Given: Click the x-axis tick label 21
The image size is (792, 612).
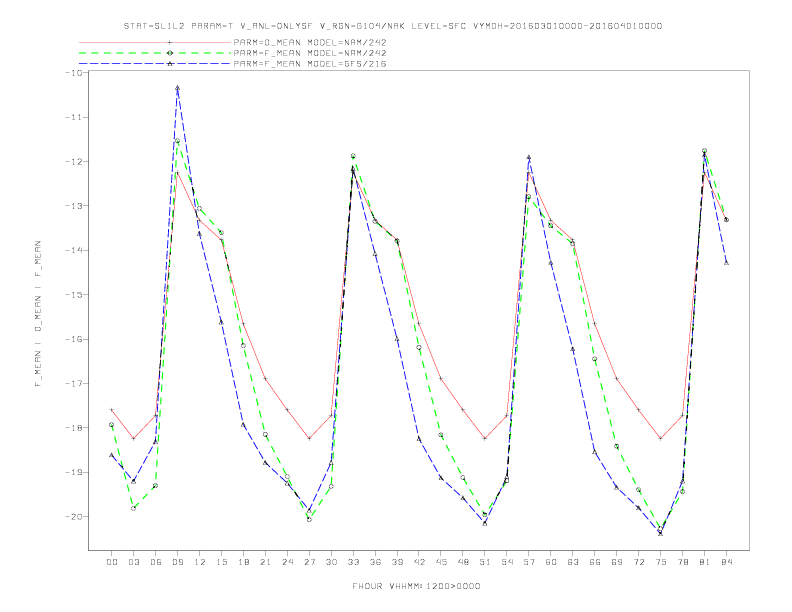Looking at the screenshot, I should coord(265,562).
